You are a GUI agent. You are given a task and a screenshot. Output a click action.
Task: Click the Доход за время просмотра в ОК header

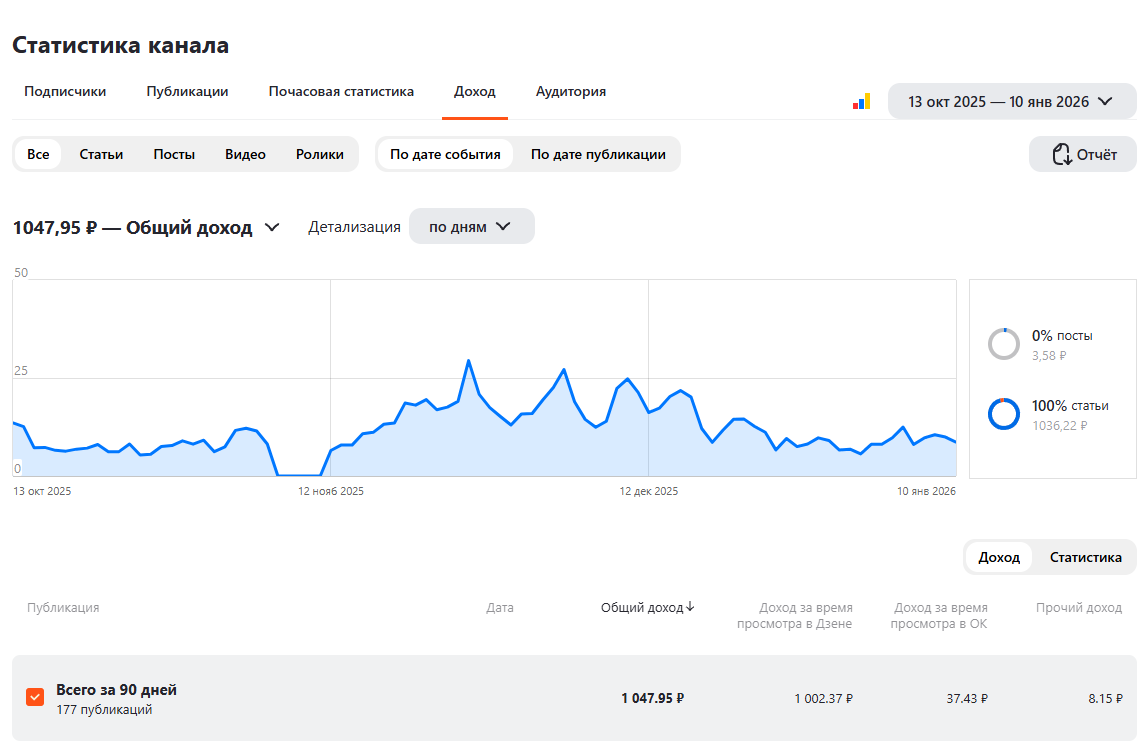tap(939, 615)
